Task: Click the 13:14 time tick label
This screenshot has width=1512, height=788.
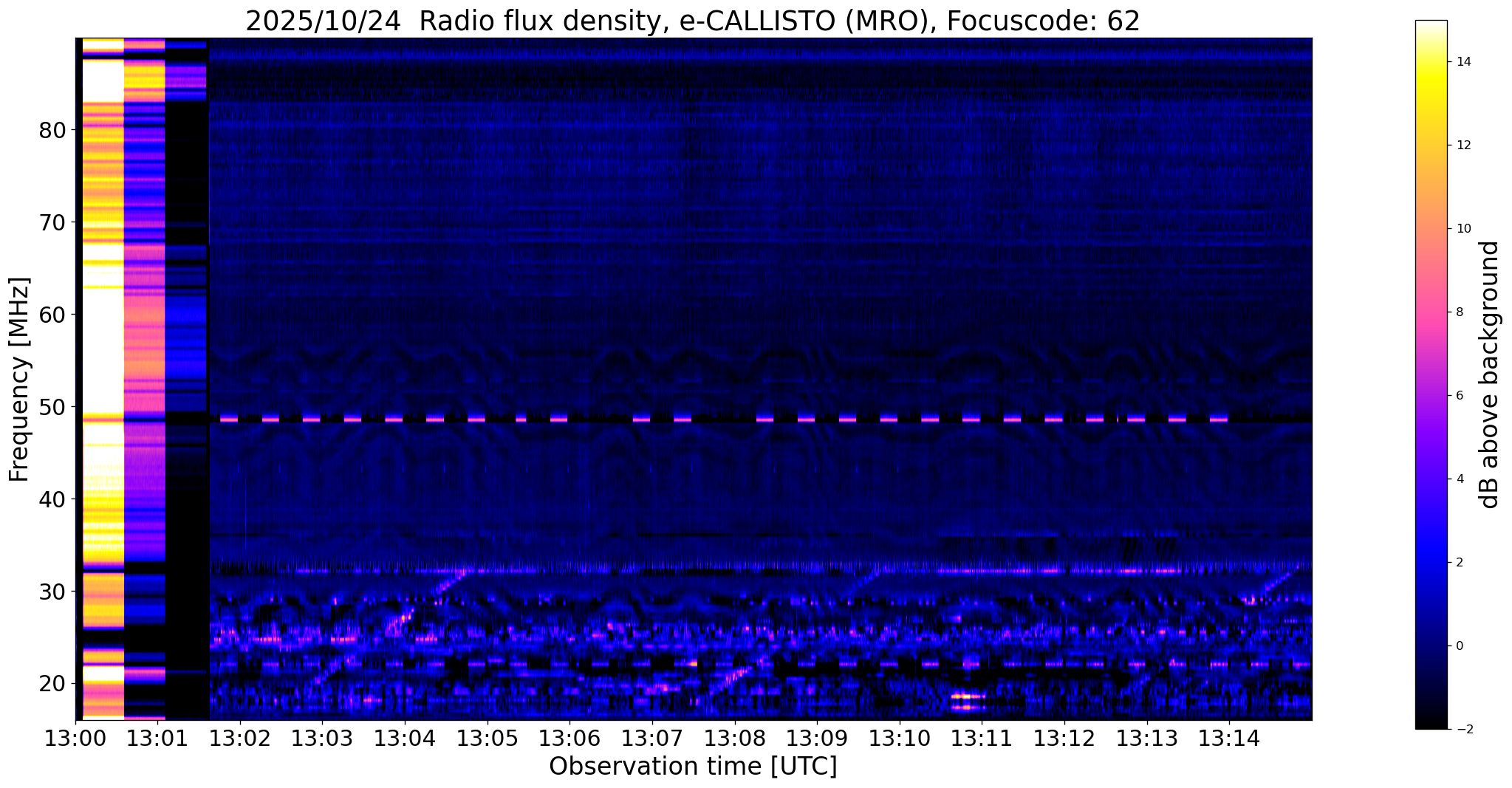Action: click(x=1228, y=739)
